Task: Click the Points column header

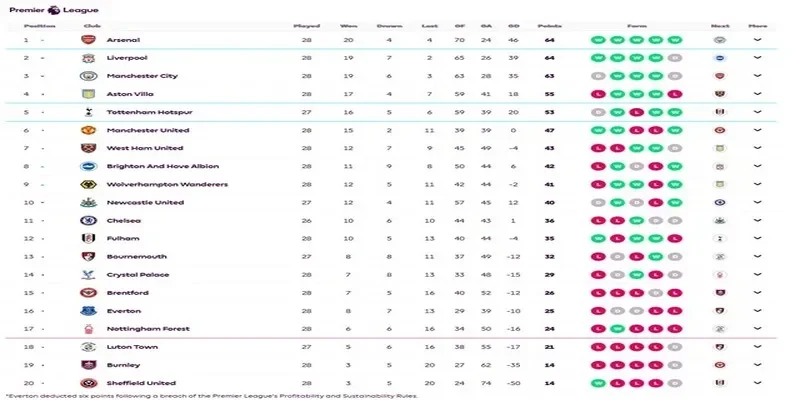Action: [x=549, y=25]
